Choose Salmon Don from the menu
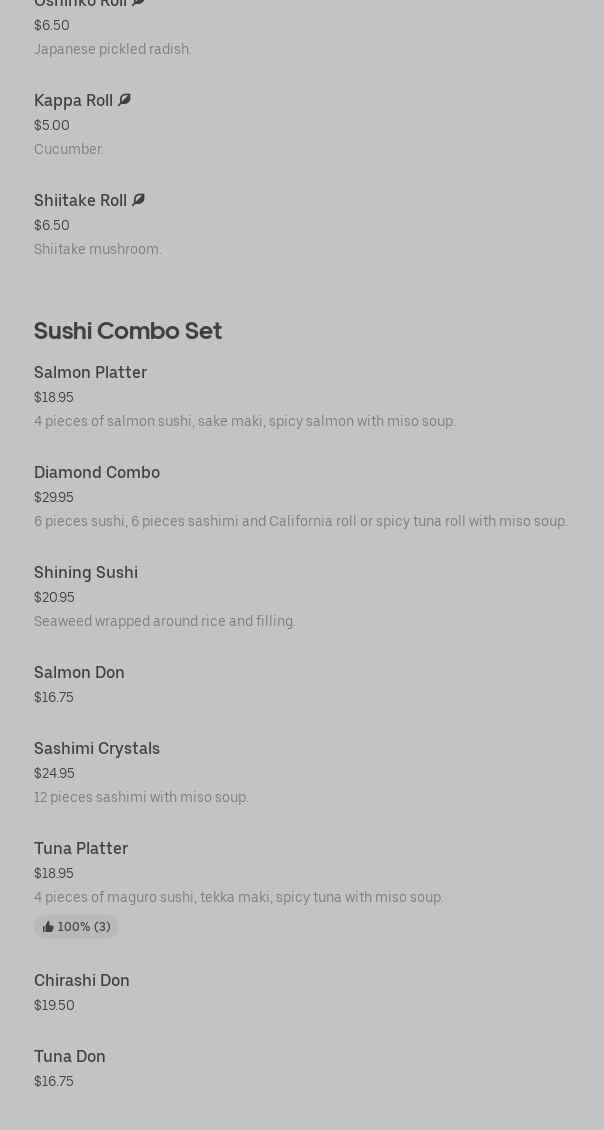 tap(79, 672)
